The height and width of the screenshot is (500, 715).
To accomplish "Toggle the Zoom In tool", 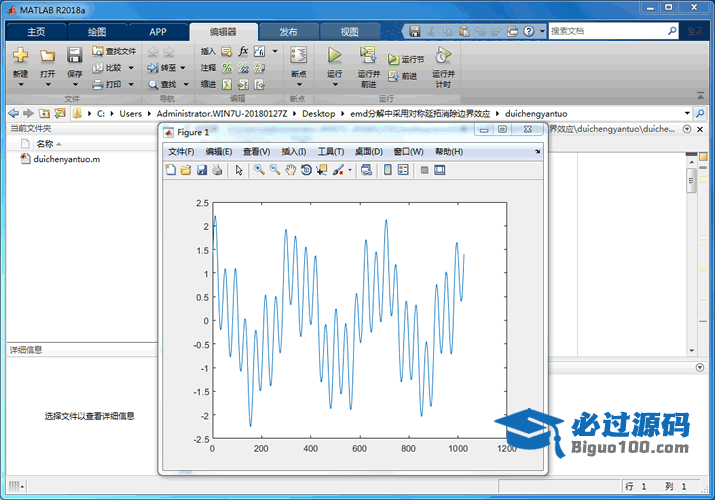I will [259, 170].
